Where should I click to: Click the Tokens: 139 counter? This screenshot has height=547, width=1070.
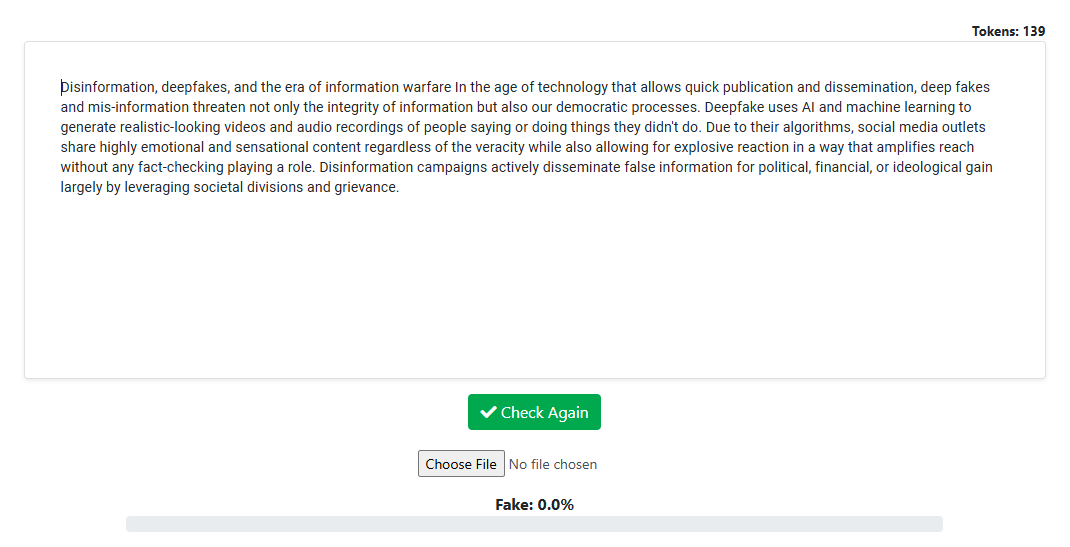coord(1008,31)
